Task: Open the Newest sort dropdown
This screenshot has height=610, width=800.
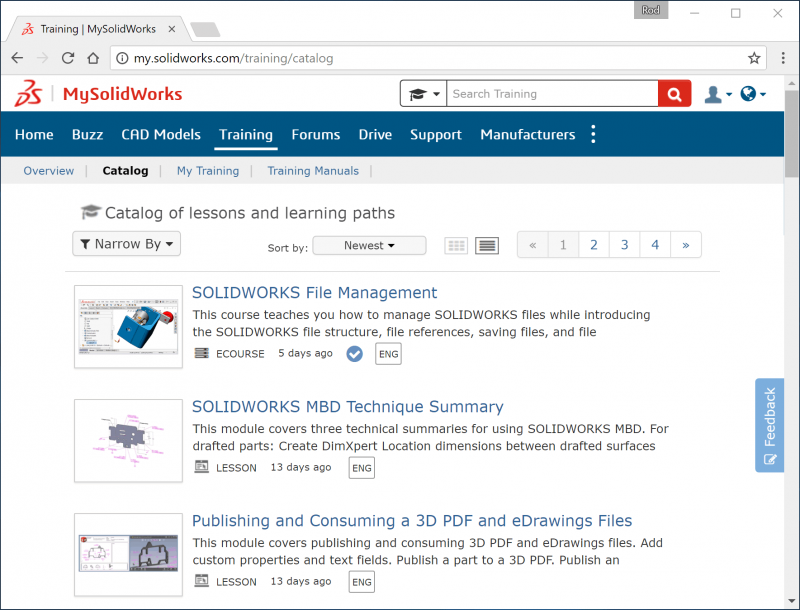Action: pos(369,245)
